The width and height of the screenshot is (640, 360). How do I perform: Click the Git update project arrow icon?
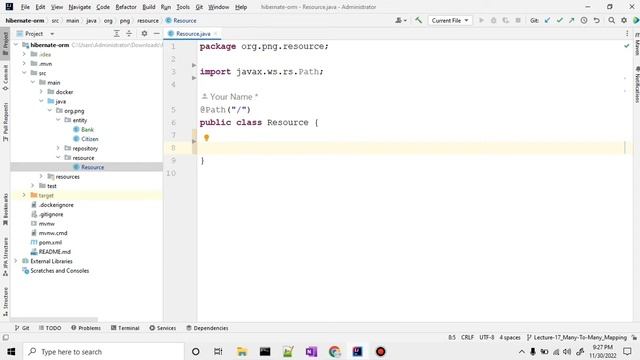(x=547, y=20)
